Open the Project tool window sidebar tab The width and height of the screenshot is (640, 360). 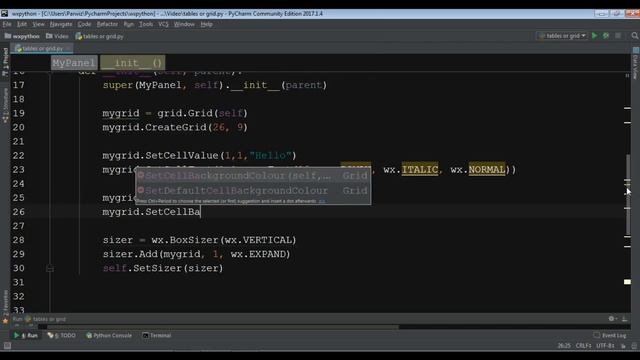coord(5,61)
